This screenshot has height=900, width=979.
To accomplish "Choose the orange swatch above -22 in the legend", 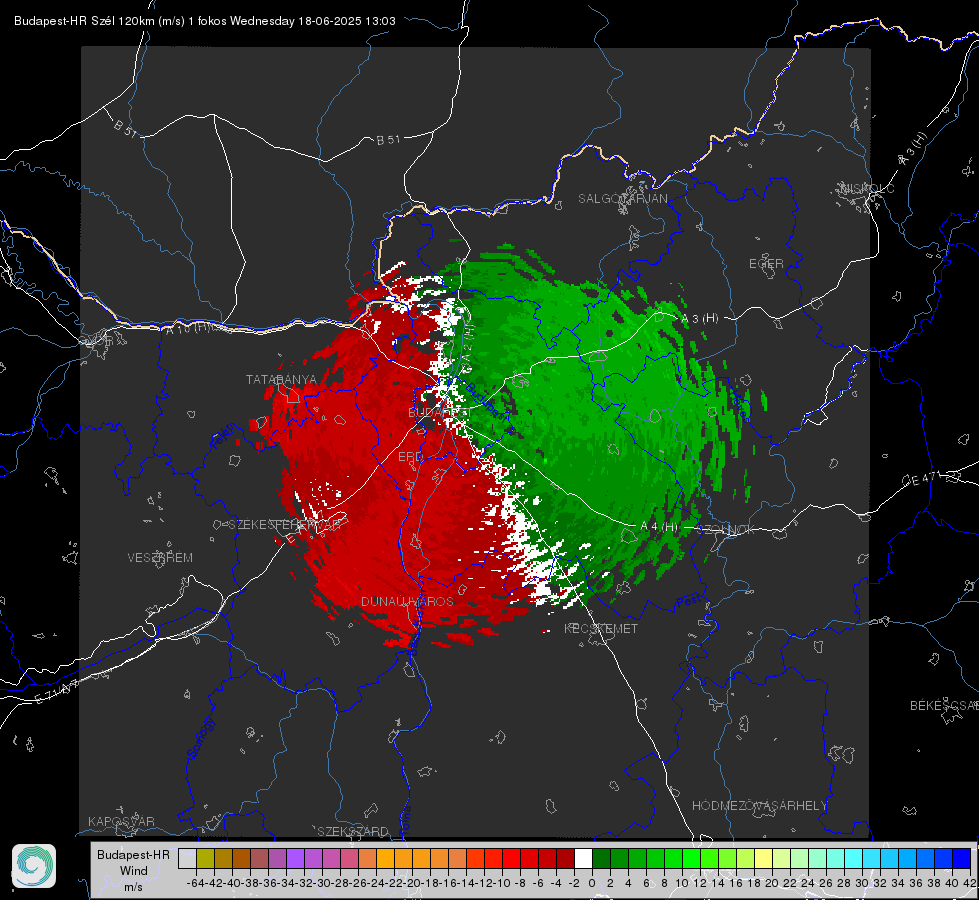I will pos(403,858).
